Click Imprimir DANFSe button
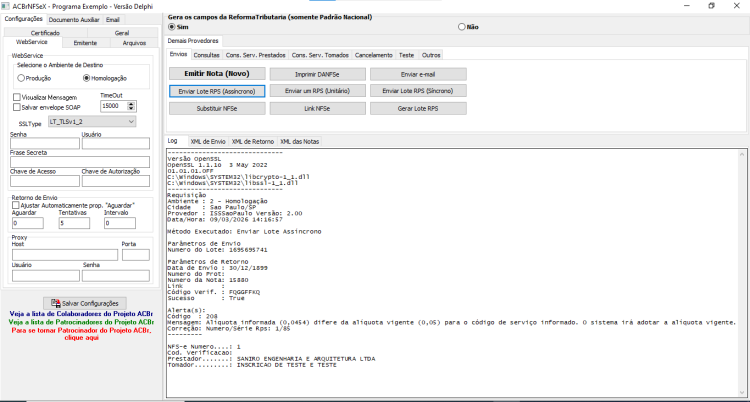Viewport: 750px width, 402px height. (x=318, y=74)
